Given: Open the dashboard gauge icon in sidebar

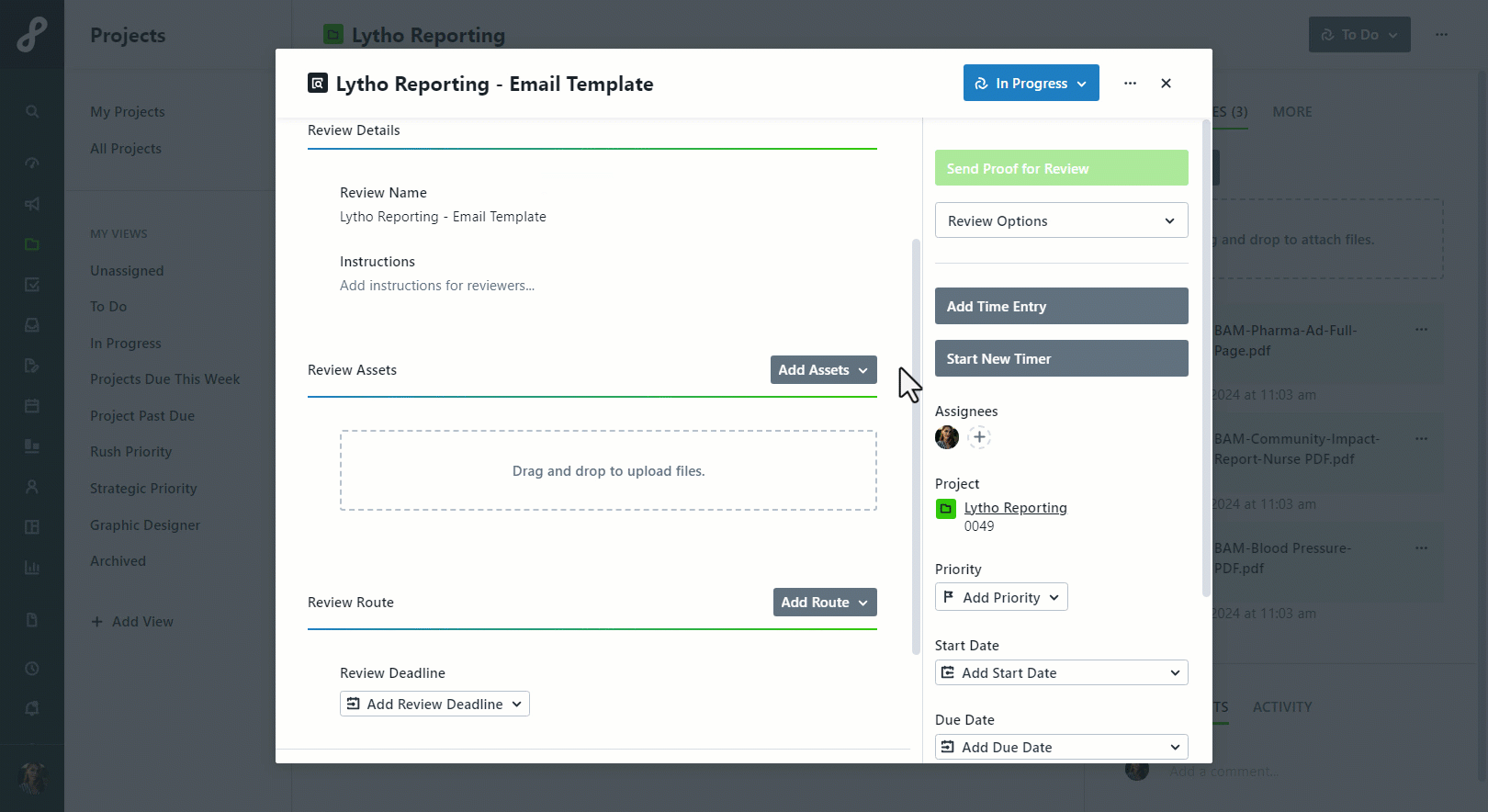Looking at the screenshot, I should 32,164.
